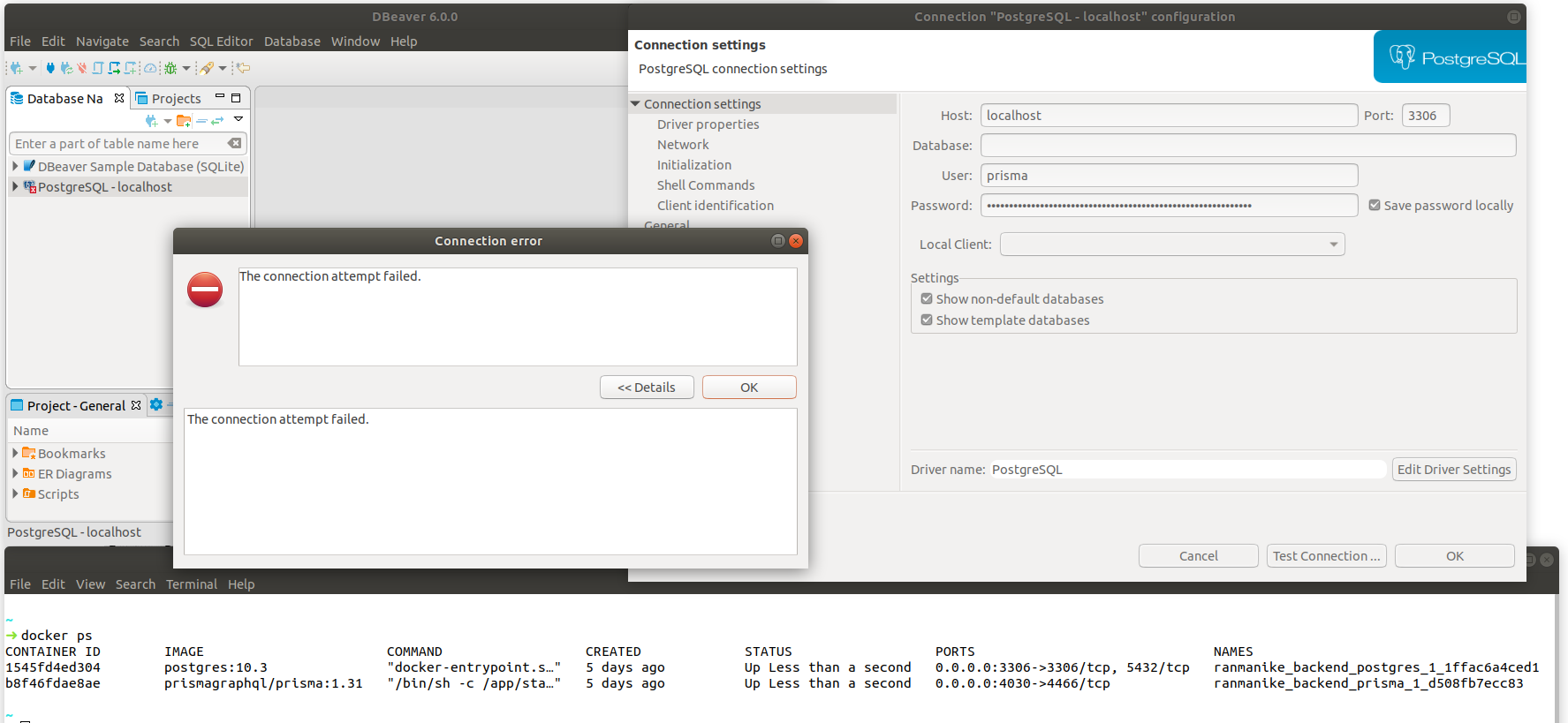The width and height of the screenshot is (1568, 723).
Task: Open the pen tool dropdown arrow in toolbar
Action: (x=223, y=68)
